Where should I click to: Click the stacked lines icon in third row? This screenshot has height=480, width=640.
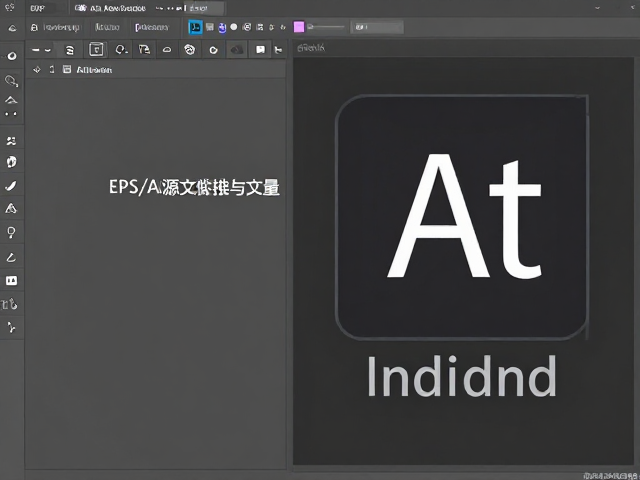[70, 50]
